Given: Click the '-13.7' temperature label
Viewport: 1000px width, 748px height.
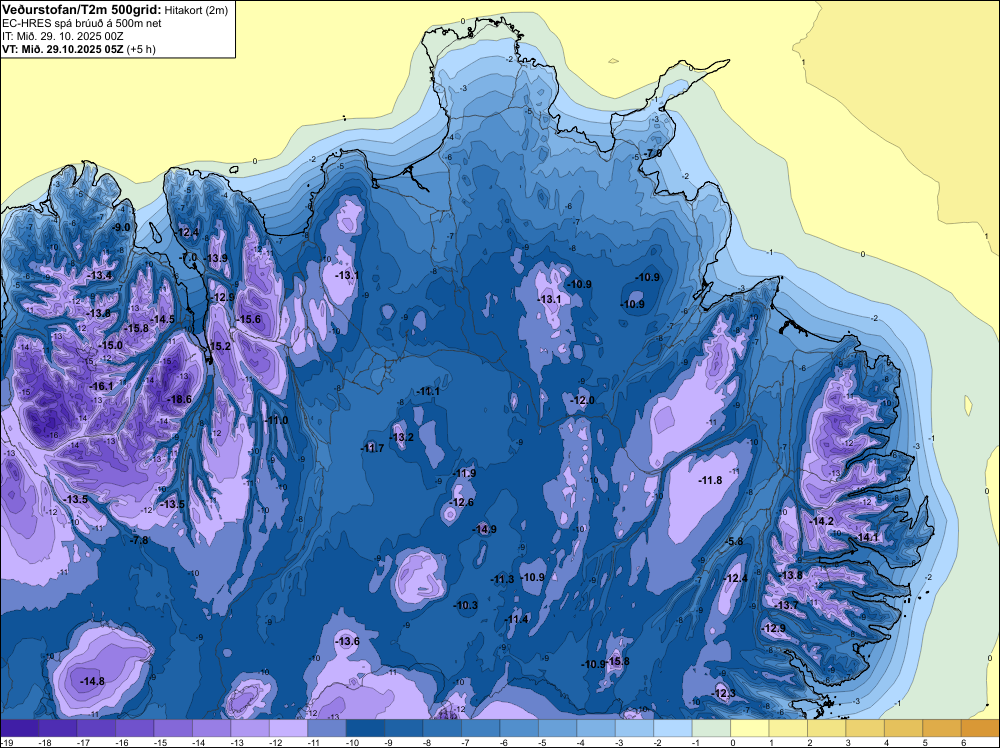Looking at the screenshot, I should [786, 605].
